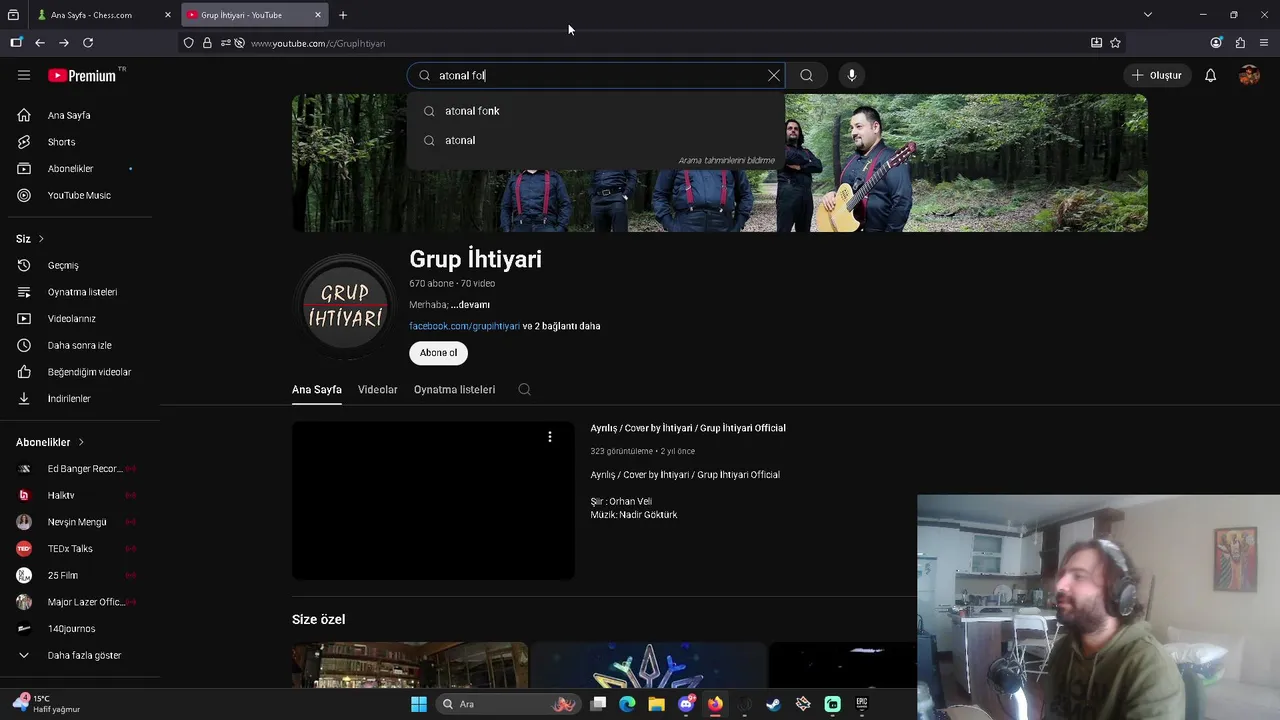
Task: Go to YouTube Premium home logo
Action: [x=82, y=75]
